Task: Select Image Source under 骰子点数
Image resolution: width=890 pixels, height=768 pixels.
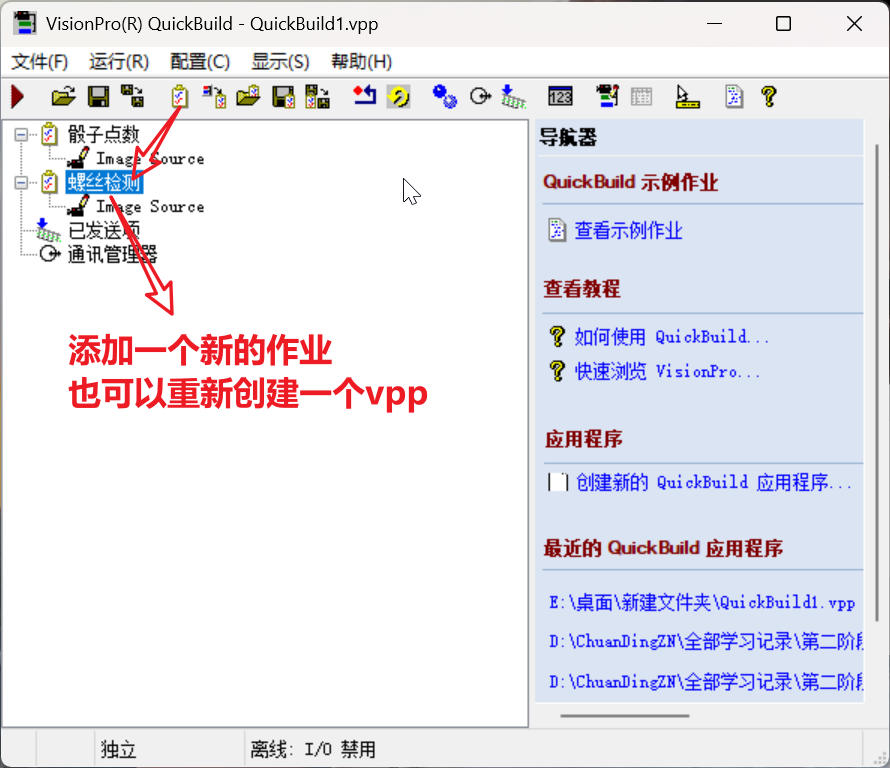Action: (150, 159)
